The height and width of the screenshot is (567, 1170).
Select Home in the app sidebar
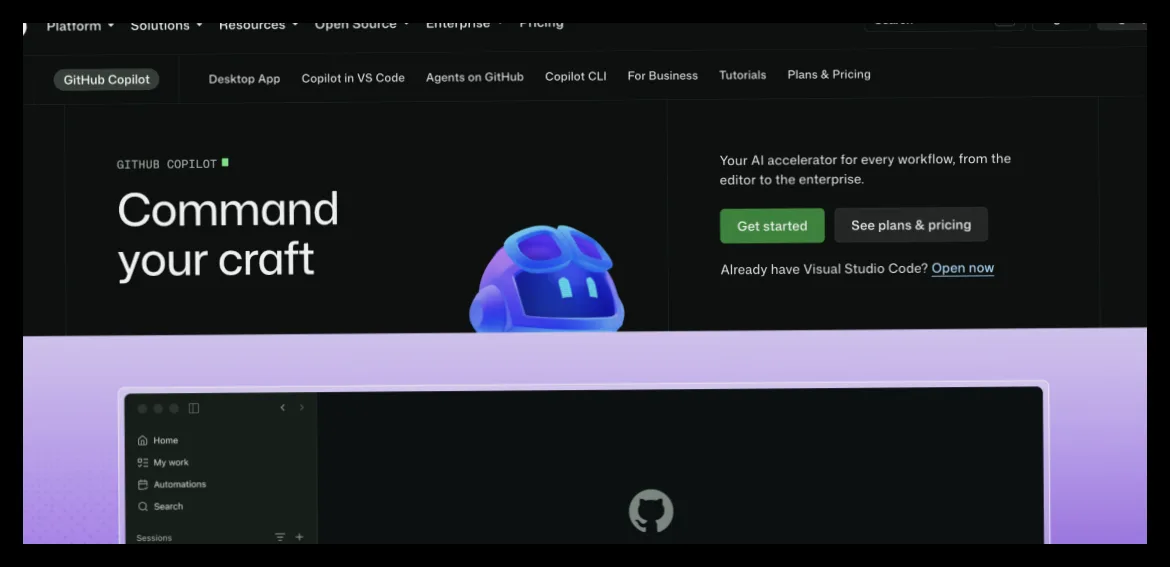(x=166, y=441)
